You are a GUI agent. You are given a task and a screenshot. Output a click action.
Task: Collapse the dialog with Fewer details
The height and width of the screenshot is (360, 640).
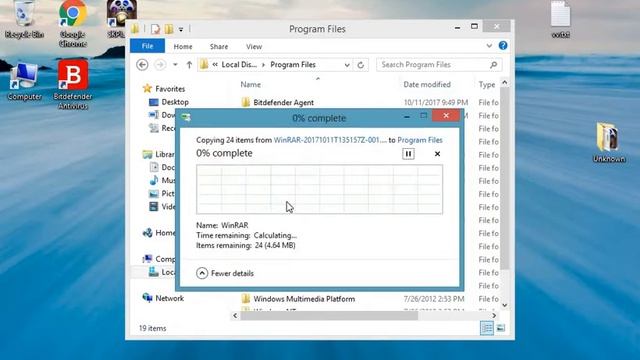point(225,273)
